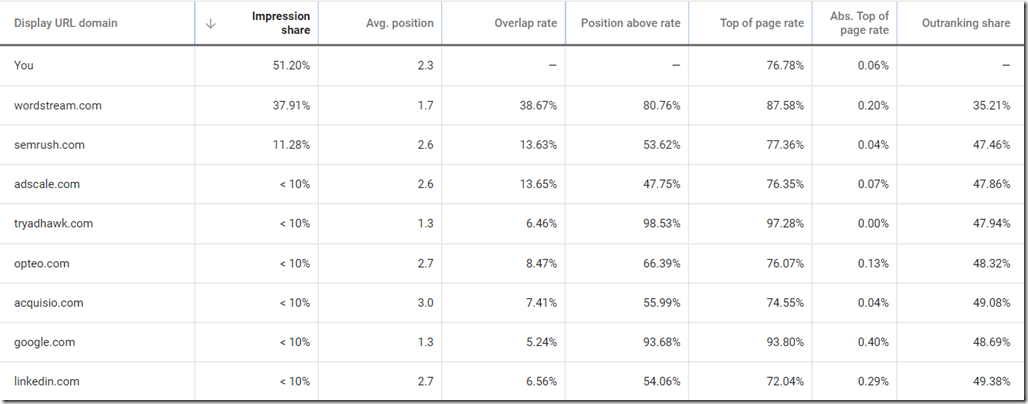Click the Top of page rate header
1028x404 pixels.
[x=761, y=24]
